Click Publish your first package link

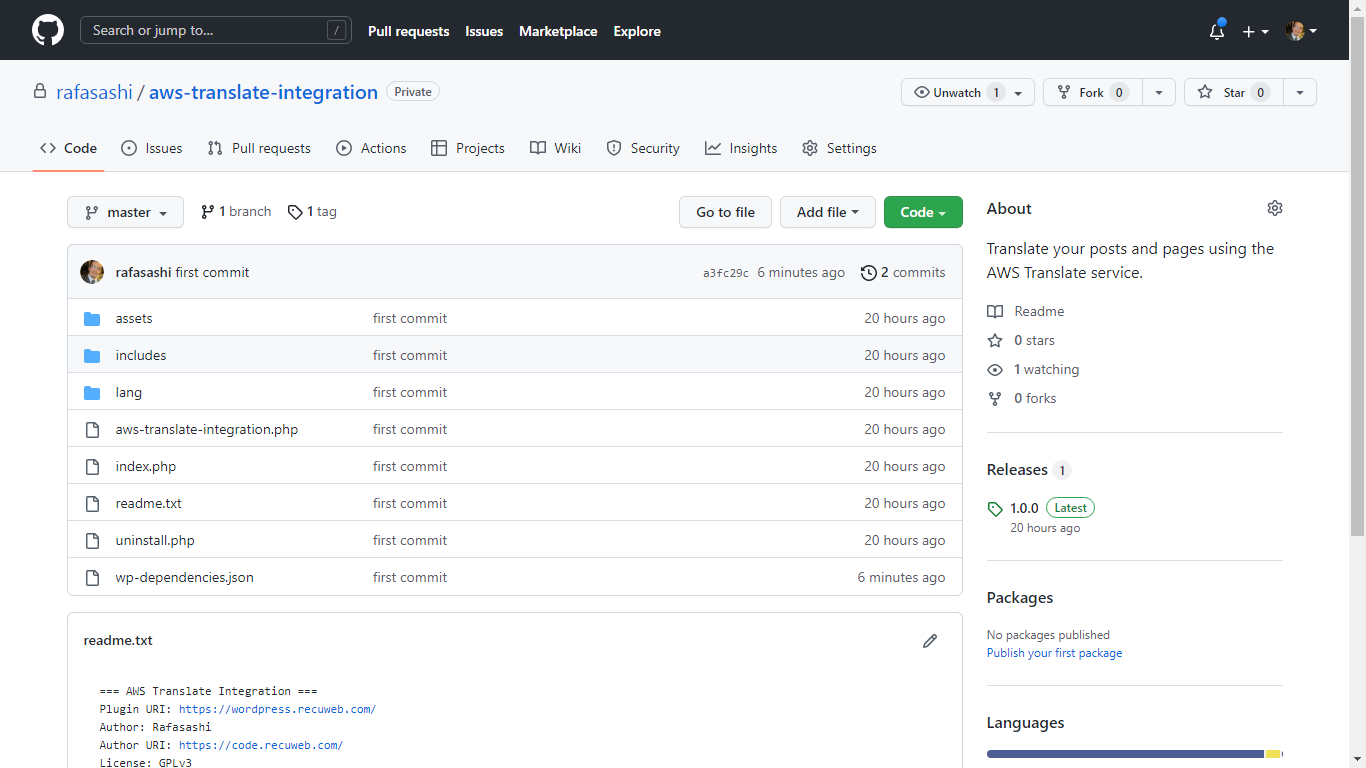pyautogui.click(x=1054, y=653)
